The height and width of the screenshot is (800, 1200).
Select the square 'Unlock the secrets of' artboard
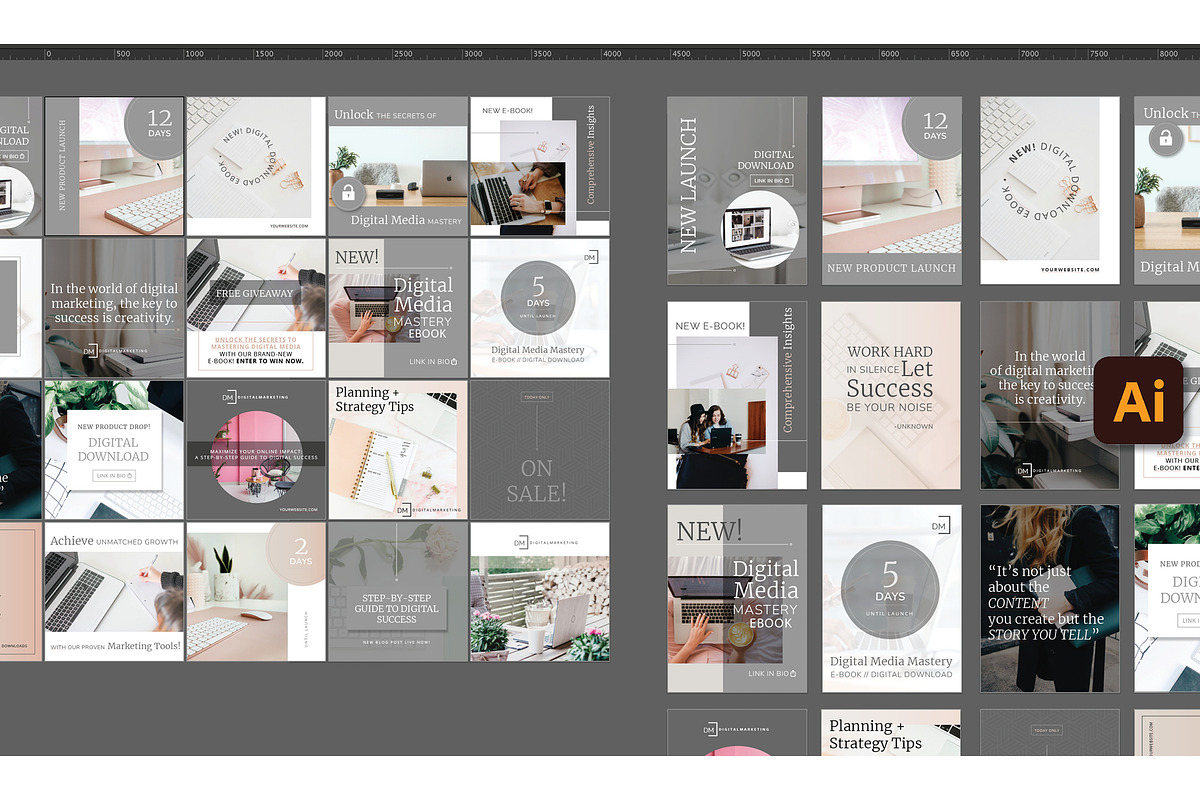pyautogui.click(x=398, y=166)
